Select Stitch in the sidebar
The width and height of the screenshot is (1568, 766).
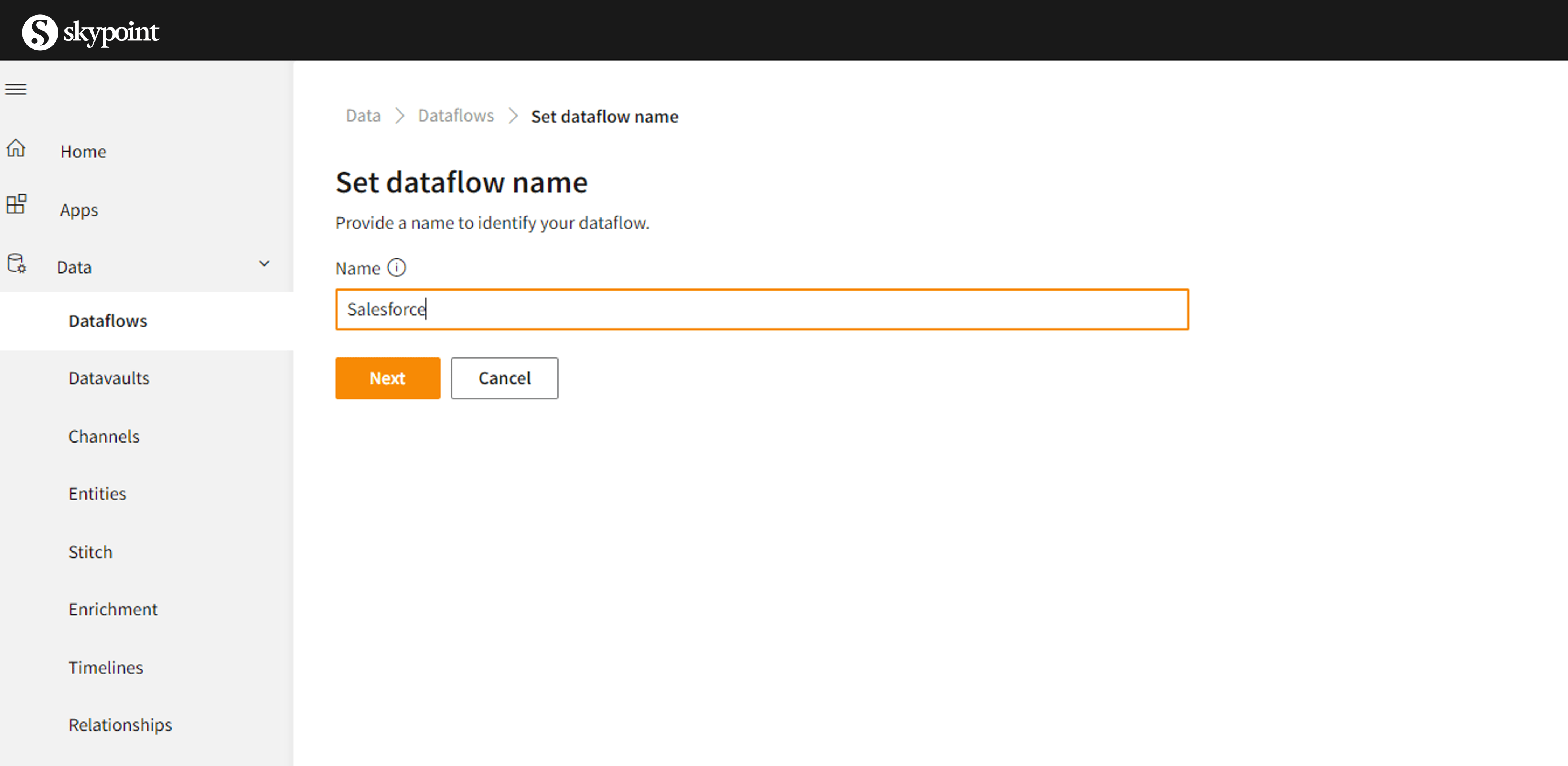coord(91,552)
